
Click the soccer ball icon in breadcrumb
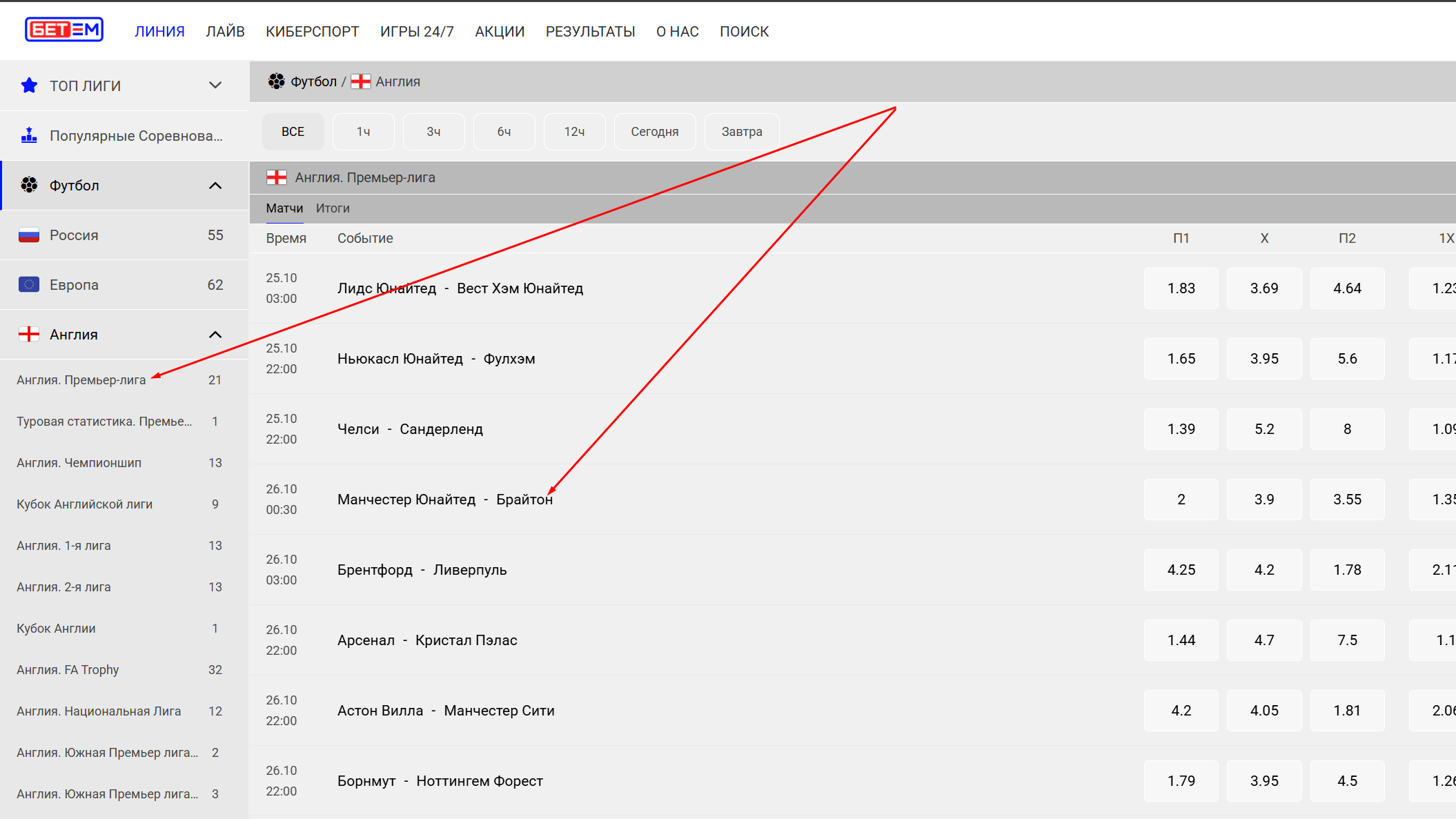pos(276,81)
